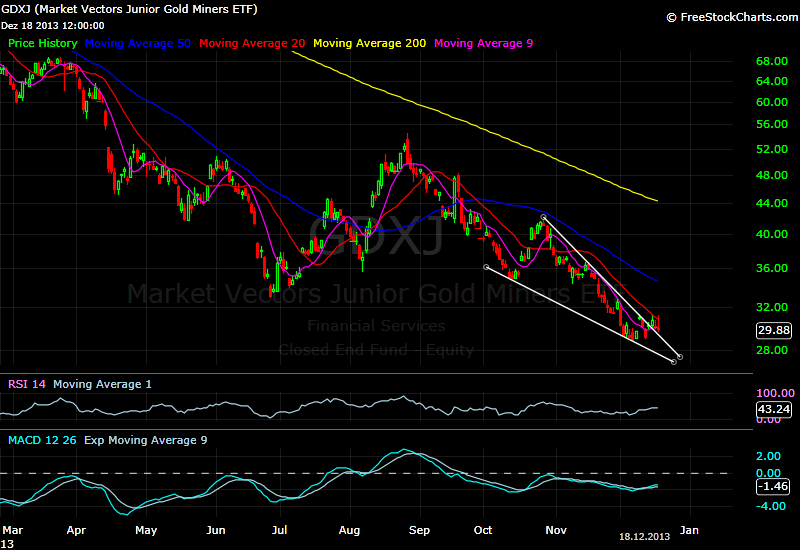Click the 36.00 price axis label

(772, 268)
